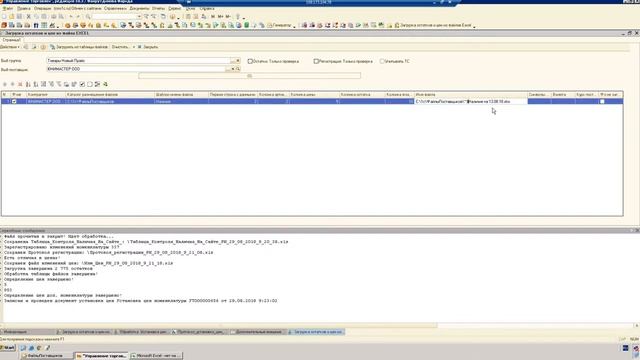640x360 pixels.
Task: Open the Операции menu
Action: [x=42, y=8]
